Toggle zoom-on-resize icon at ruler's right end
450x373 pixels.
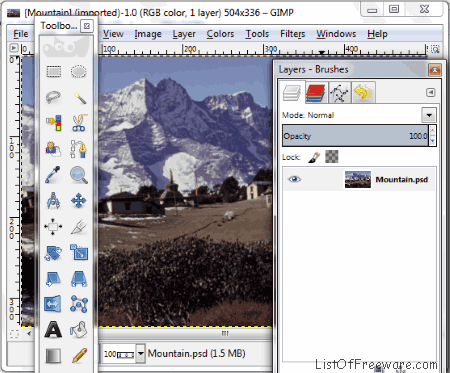point(435,49)
